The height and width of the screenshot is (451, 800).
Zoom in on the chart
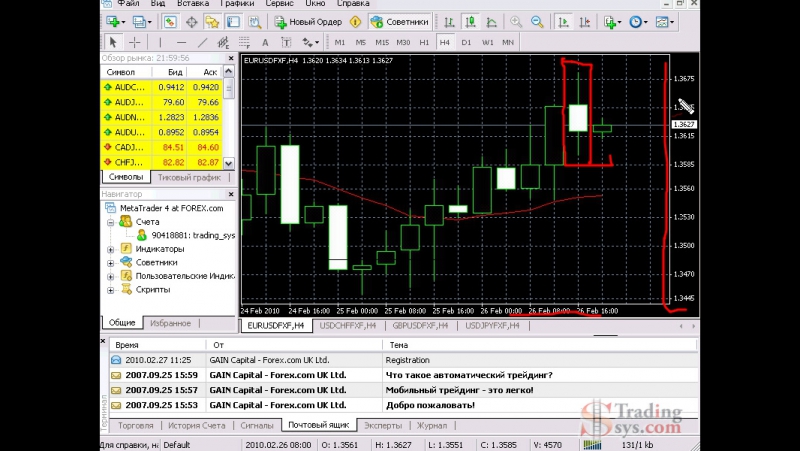(x=516, y=22)
